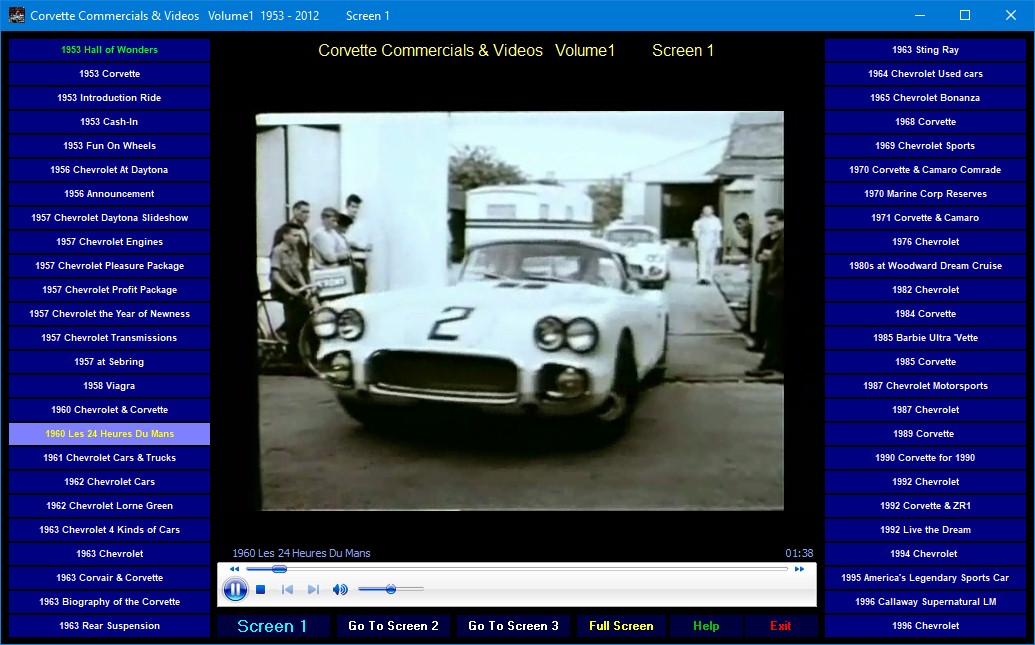Minimize the application window
Image resolution: width=1035 pixels, height=645 pixels.
pyautogui.click(x=919, y=15)
